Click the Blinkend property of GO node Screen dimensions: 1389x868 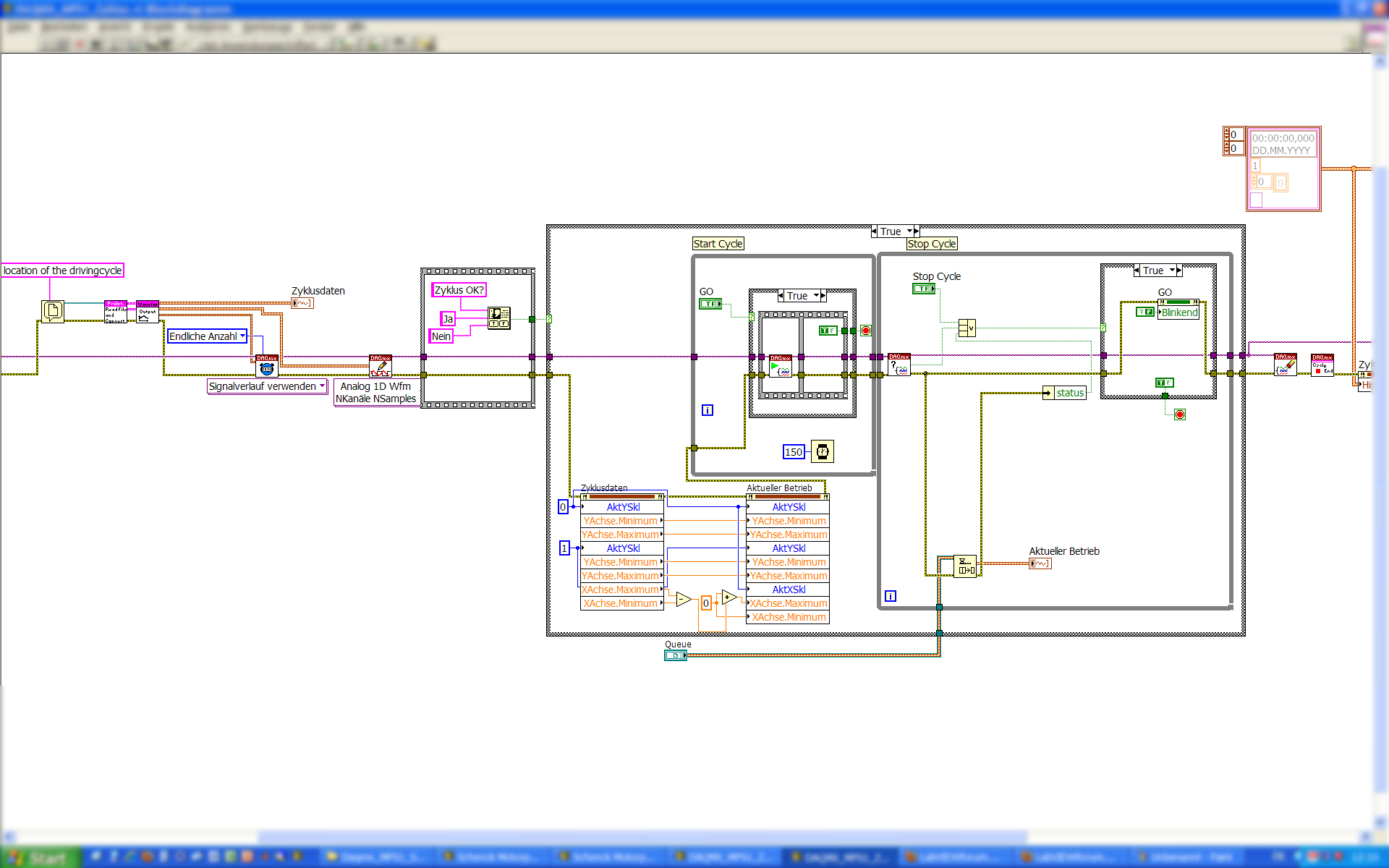1179,312
